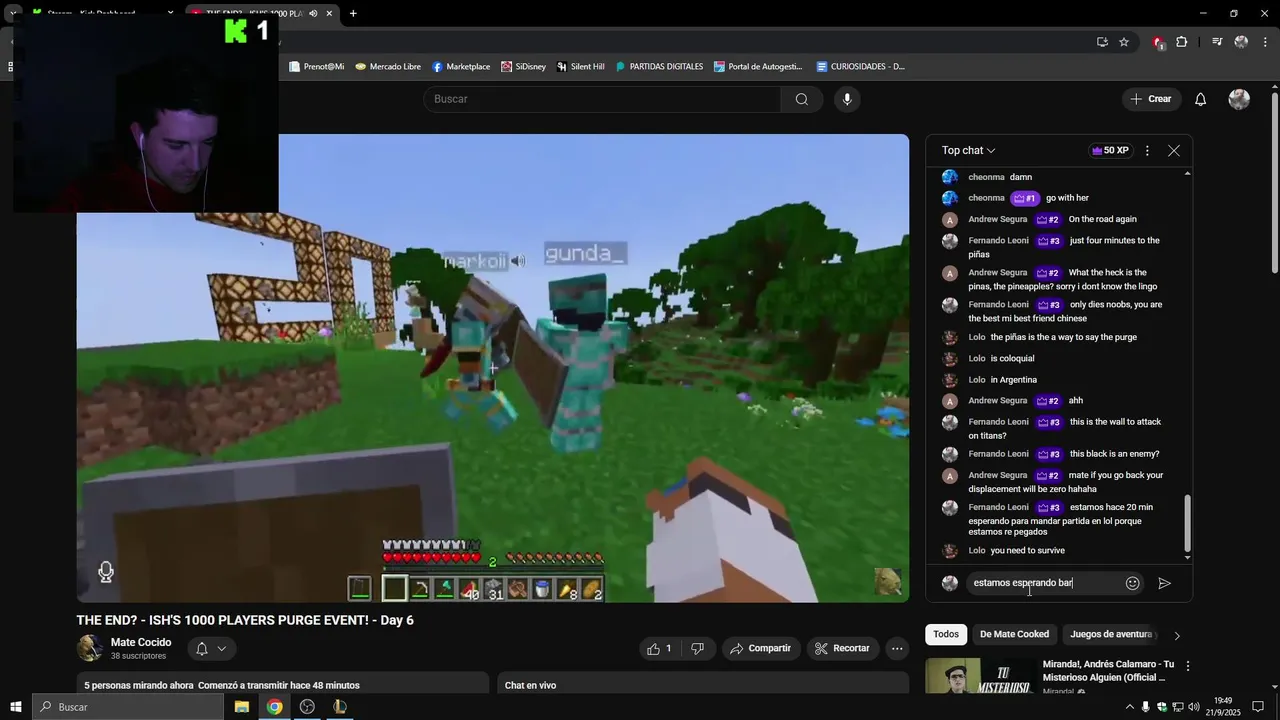Image resolution: width=1280 pixels, height=720 pixels.
Task: Open PARTIDAS DIGITALES bookmark
Action: tap(659, 67)
